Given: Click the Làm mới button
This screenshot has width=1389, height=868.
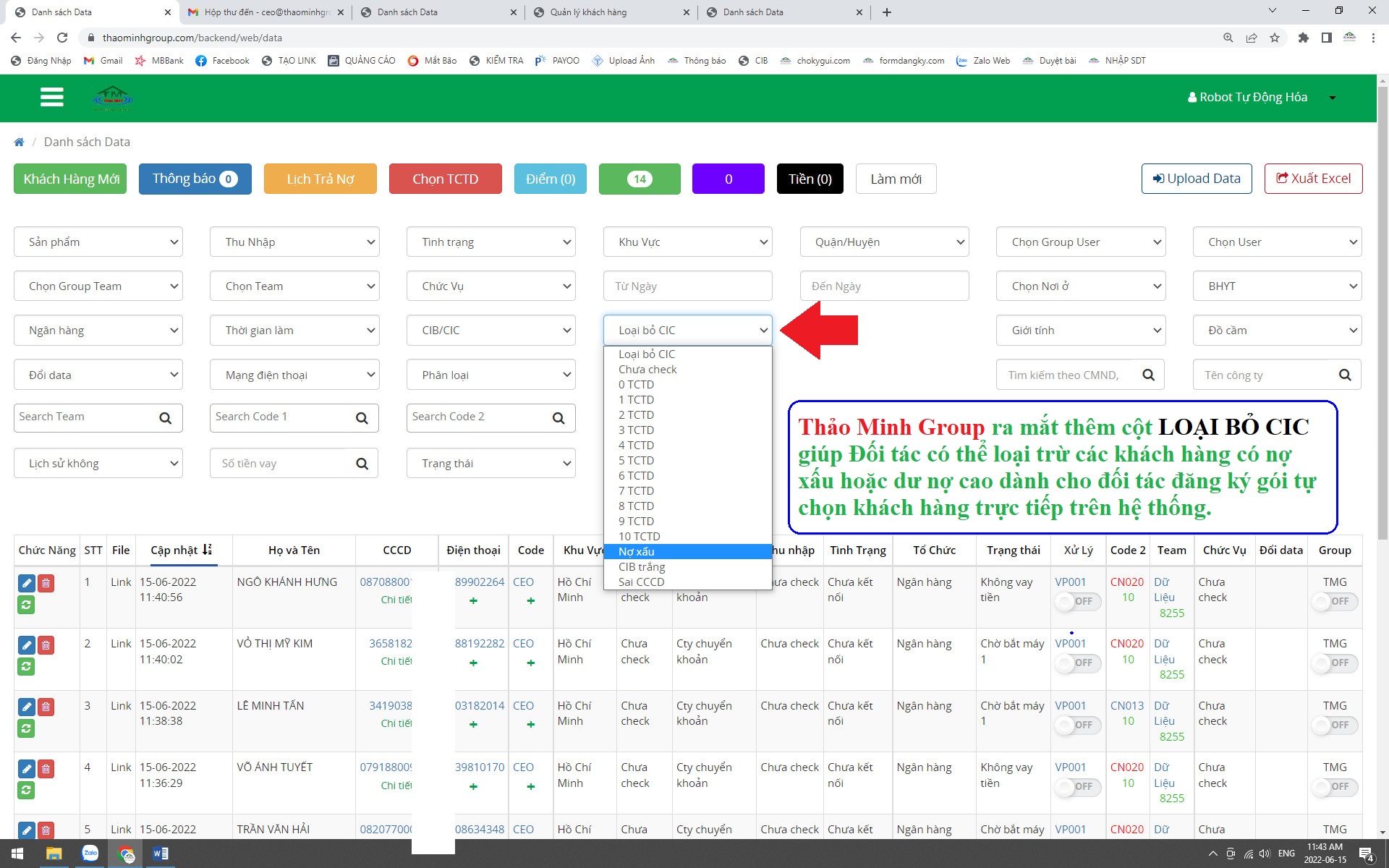Looking at the screenshot, I should pyautogui.click(x=896, y=179).
